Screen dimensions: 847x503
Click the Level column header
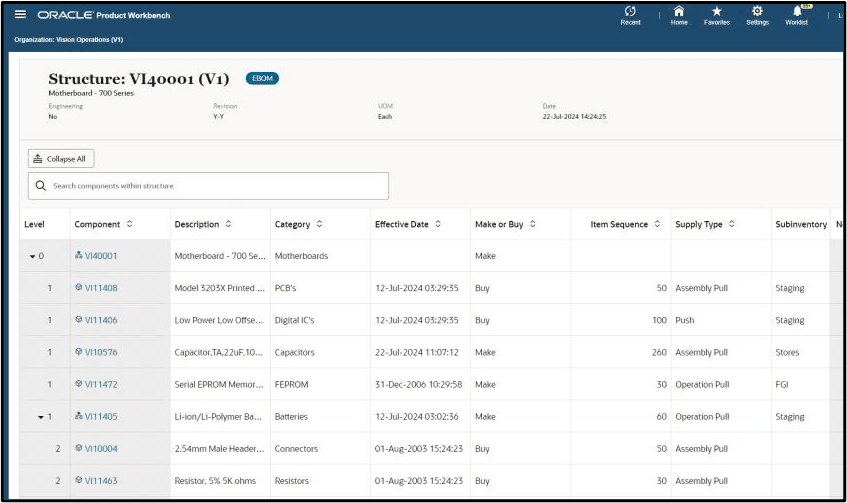[x=34, y=224]
